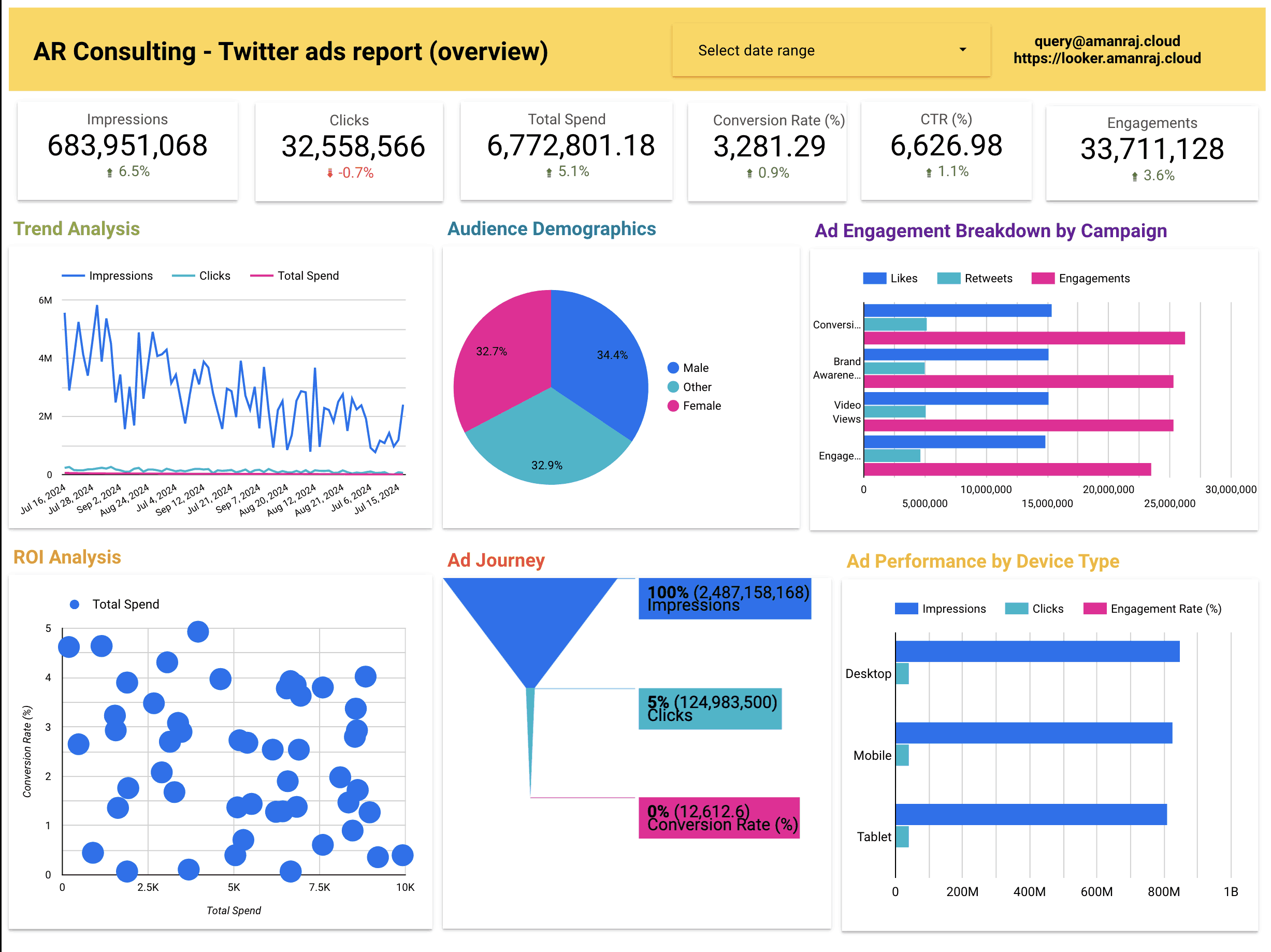Toggle the Other slice via demographics legend

[672, 386]
